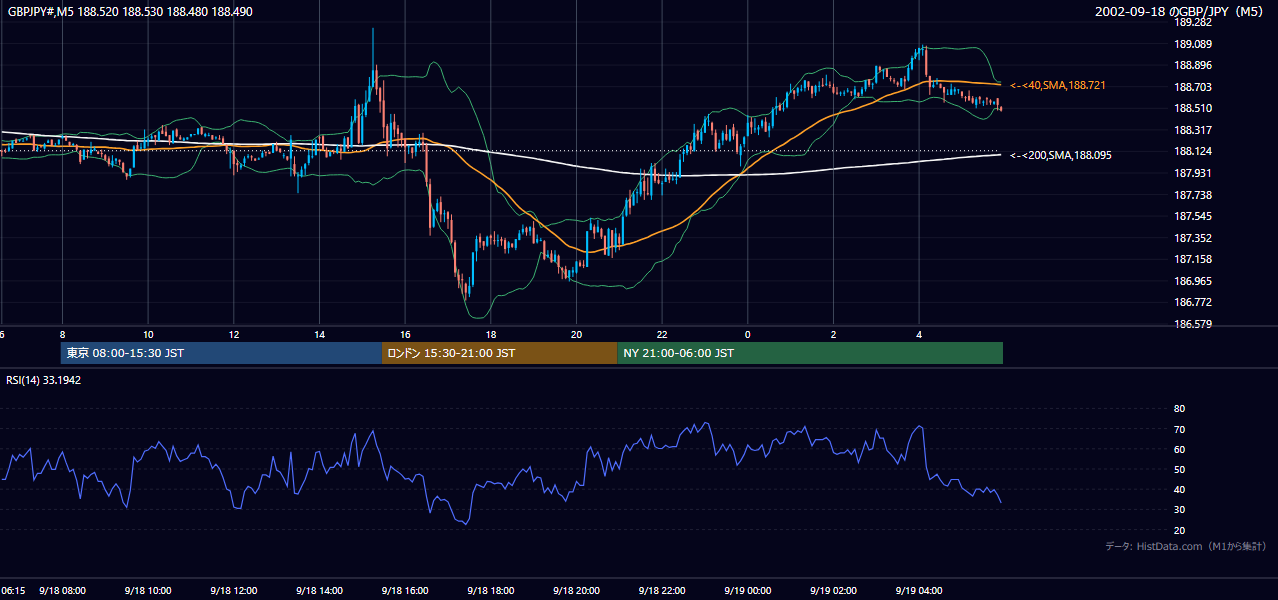Click the RSI(14) 33.1942 indicator label
Image resolution: width=1278 pixels, height=600 pixels.
(44, 380)
